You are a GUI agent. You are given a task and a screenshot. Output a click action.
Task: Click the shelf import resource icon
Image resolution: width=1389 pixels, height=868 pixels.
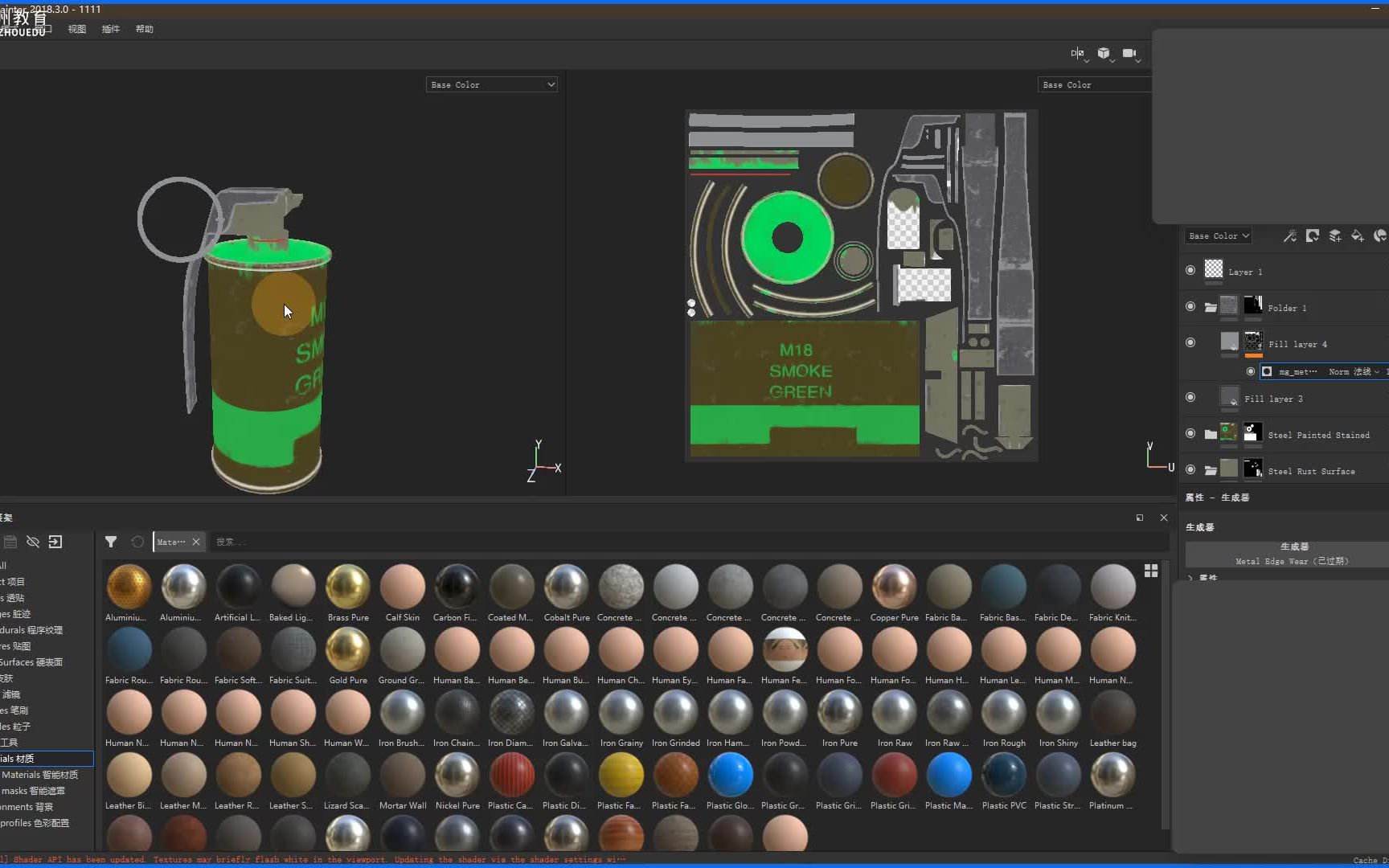[x=55, y=542]
